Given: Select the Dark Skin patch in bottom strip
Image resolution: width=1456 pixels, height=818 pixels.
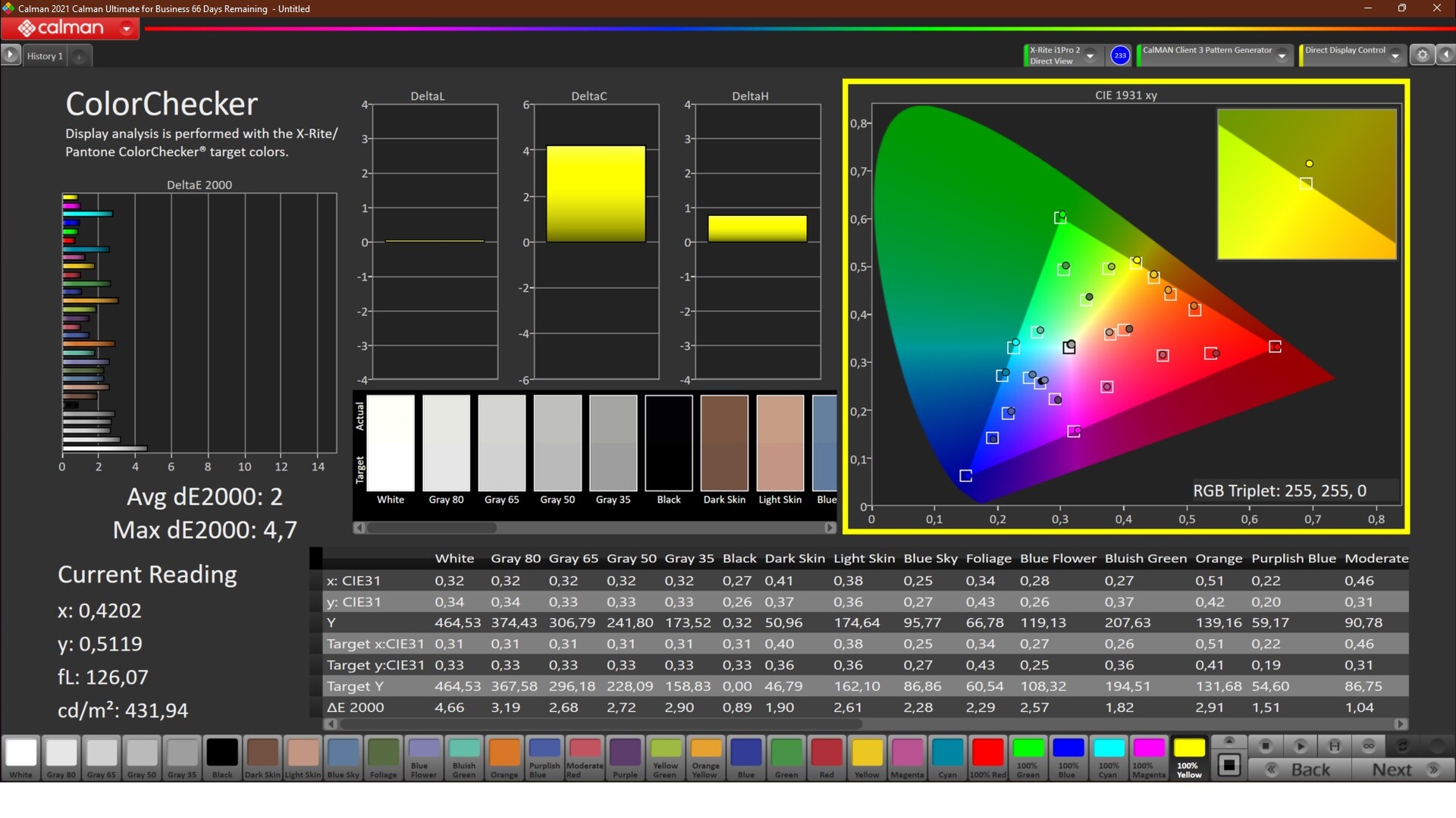Looking at the screenshot, I should coord(262,757).
